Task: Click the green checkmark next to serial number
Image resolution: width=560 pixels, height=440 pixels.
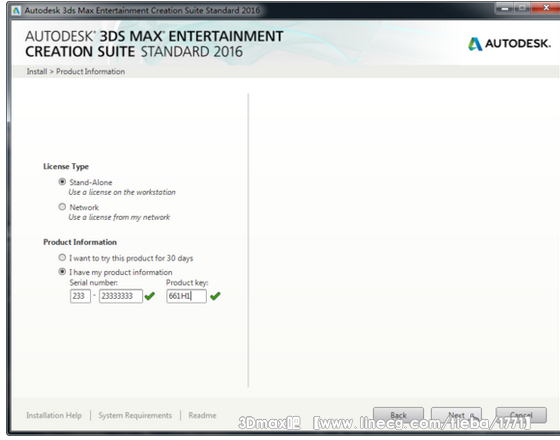Action: (x=150, y=296)
